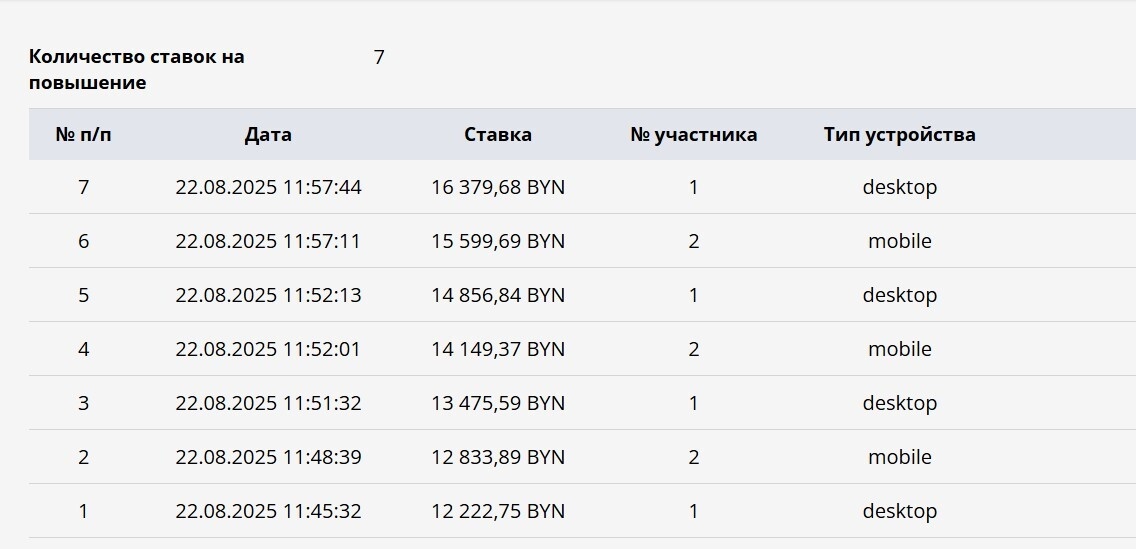1136x549 pixels.
Task: Click the "№ участника" column header
Action: pos(693,134)
